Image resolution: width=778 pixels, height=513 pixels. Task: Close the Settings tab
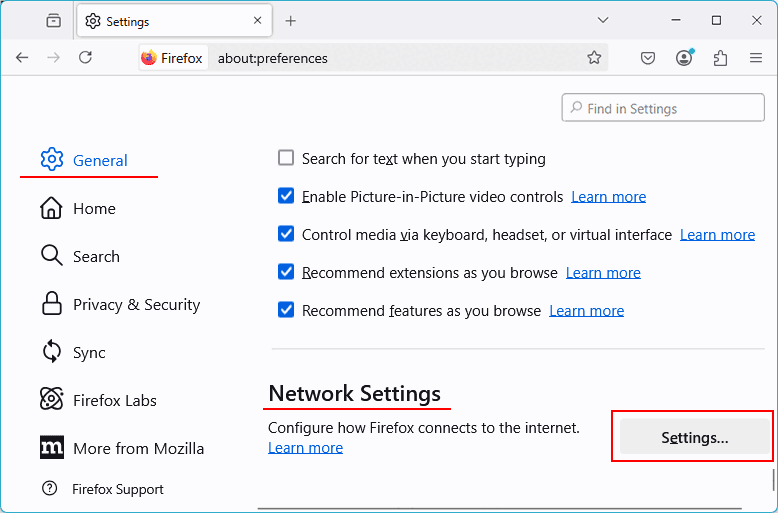(257, 21)
